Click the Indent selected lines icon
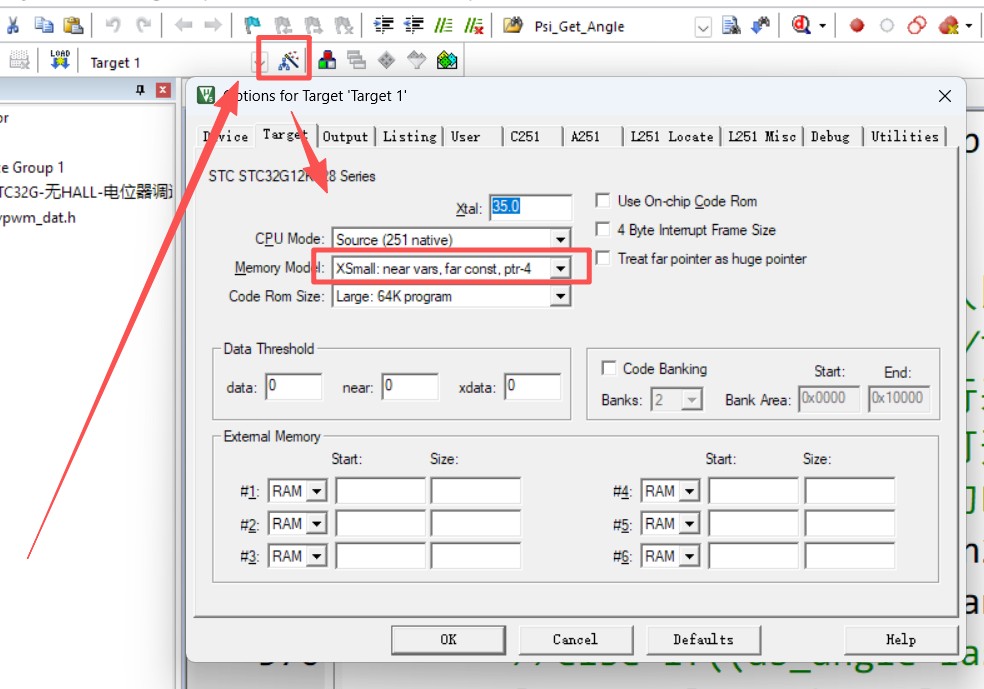 384,25
